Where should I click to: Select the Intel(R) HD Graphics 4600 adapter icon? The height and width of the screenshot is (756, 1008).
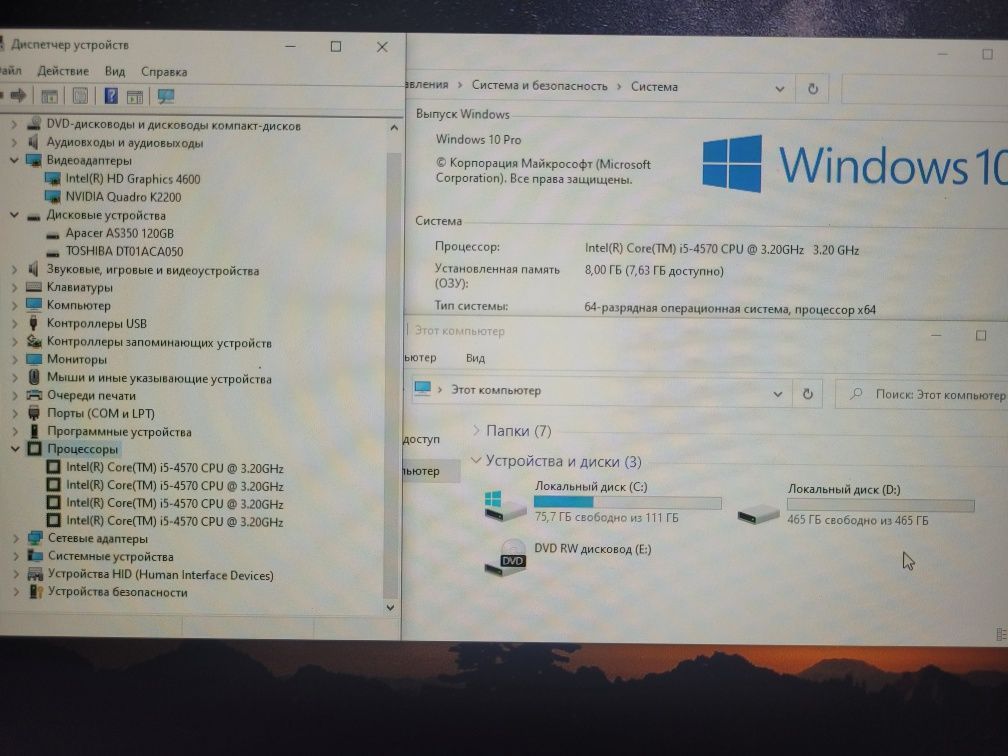[x=53, y=179]
